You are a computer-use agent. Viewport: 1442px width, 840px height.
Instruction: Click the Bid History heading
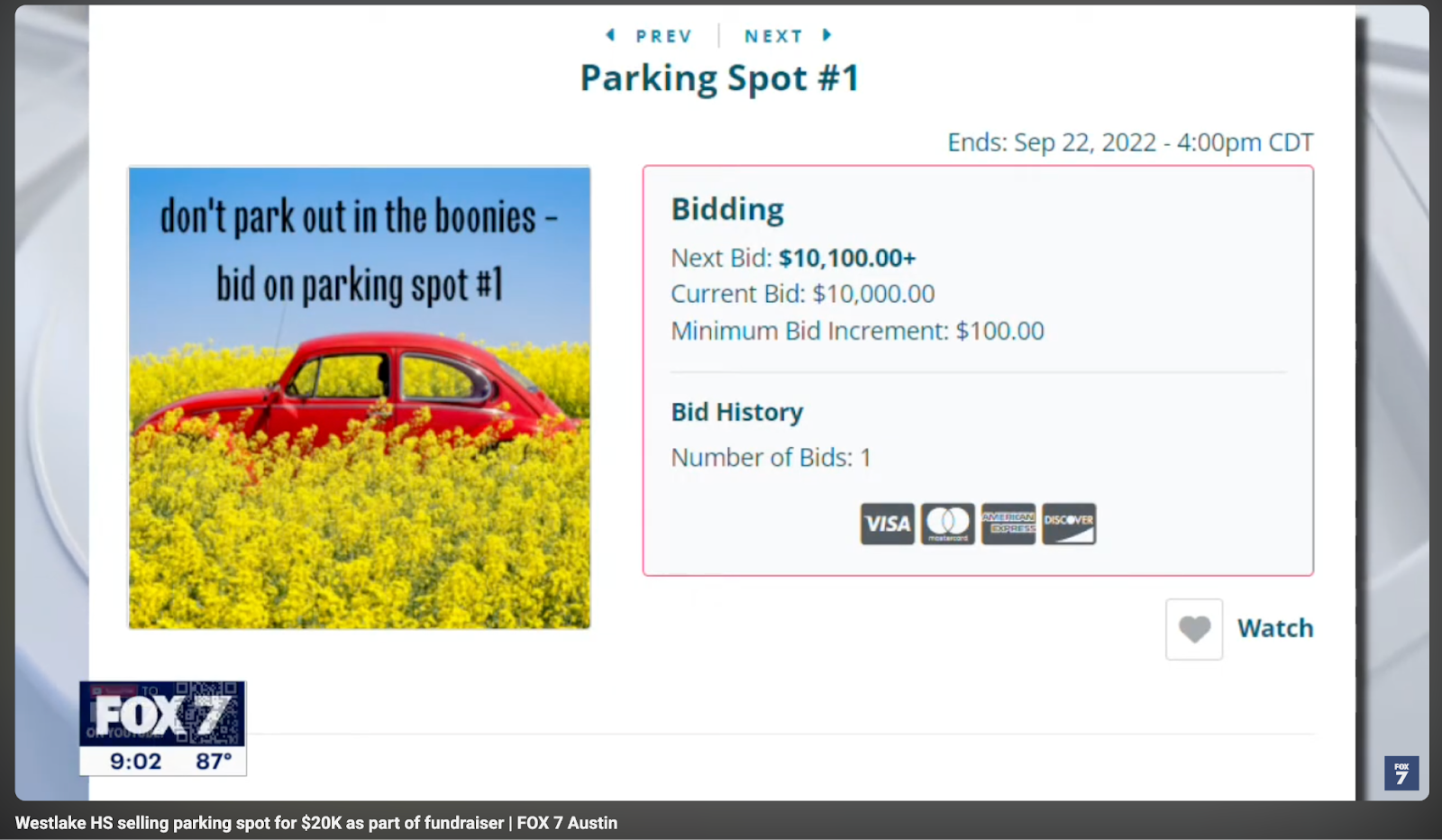point(737,412)
